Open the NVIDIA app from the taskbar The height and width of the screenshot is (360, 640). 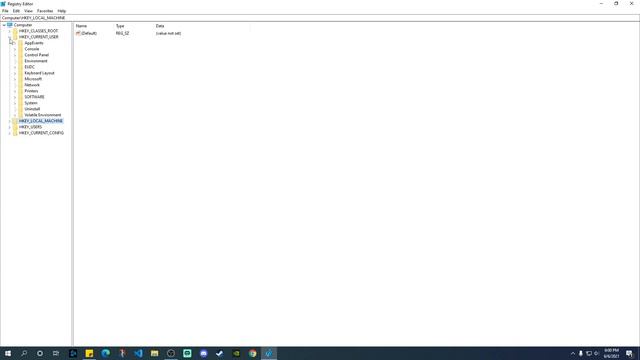236,353
